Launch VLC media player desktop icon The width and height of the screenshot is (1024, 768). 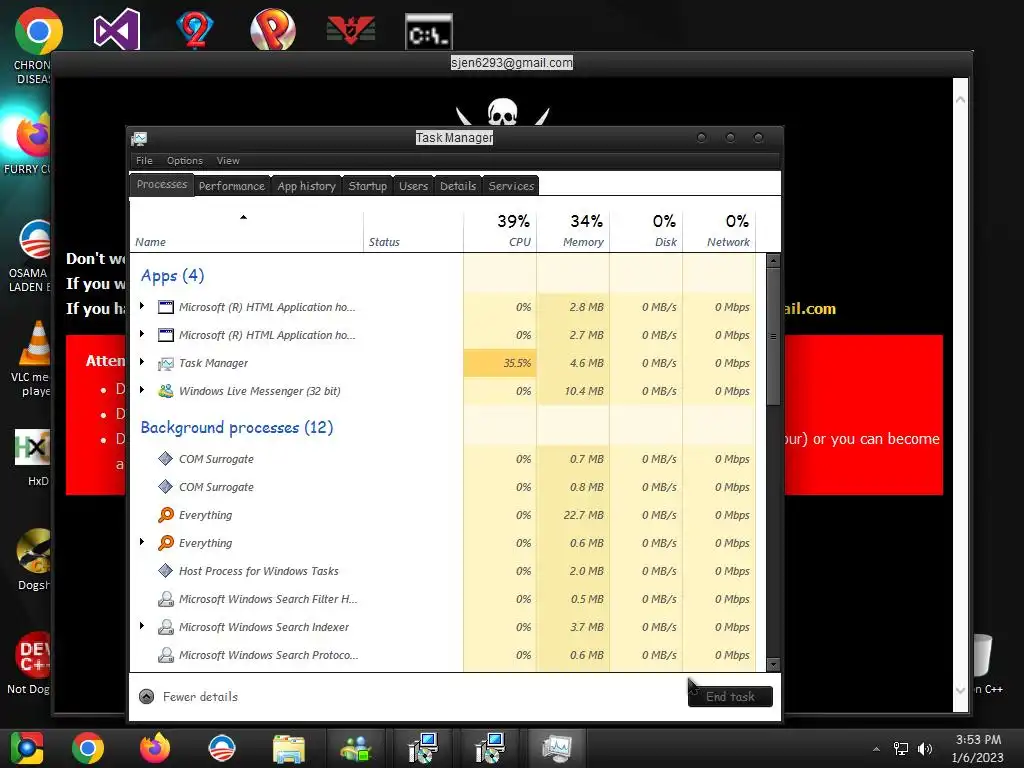36,344
